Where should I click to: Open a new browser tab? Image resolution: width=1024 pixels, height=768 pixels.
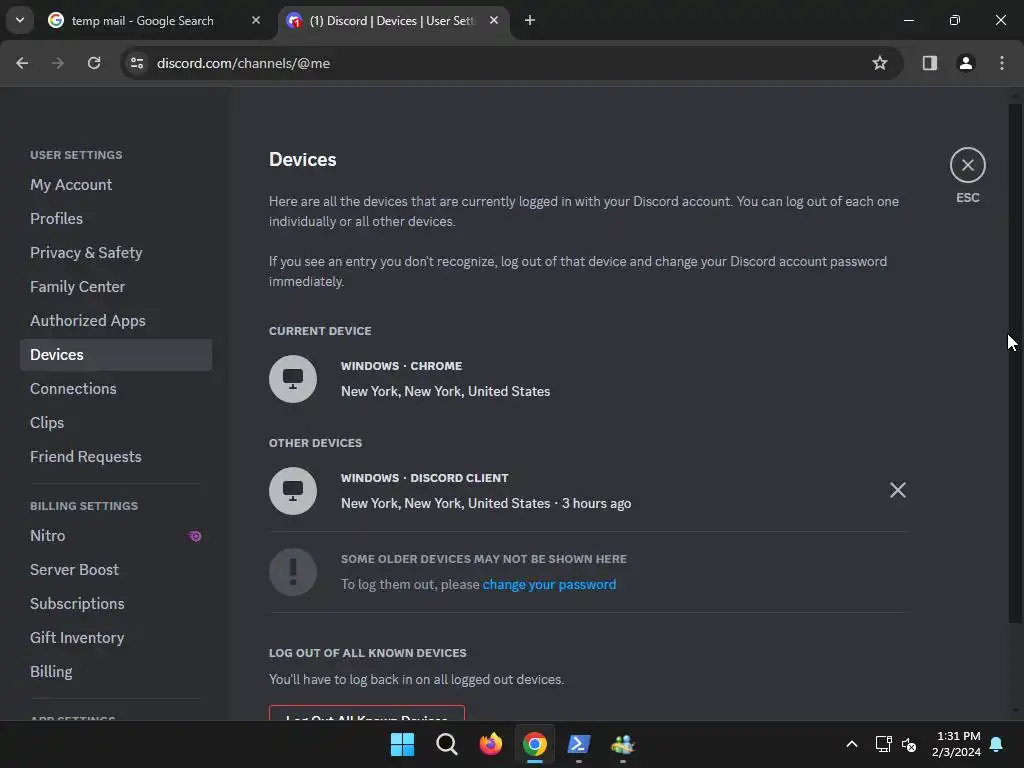click(530, 20)
